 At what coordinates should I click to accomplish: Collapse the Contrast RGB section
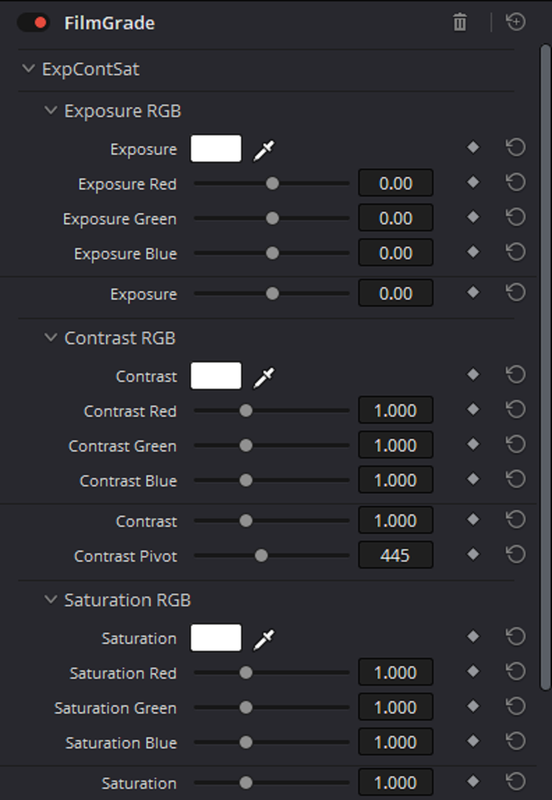[51, 337]
